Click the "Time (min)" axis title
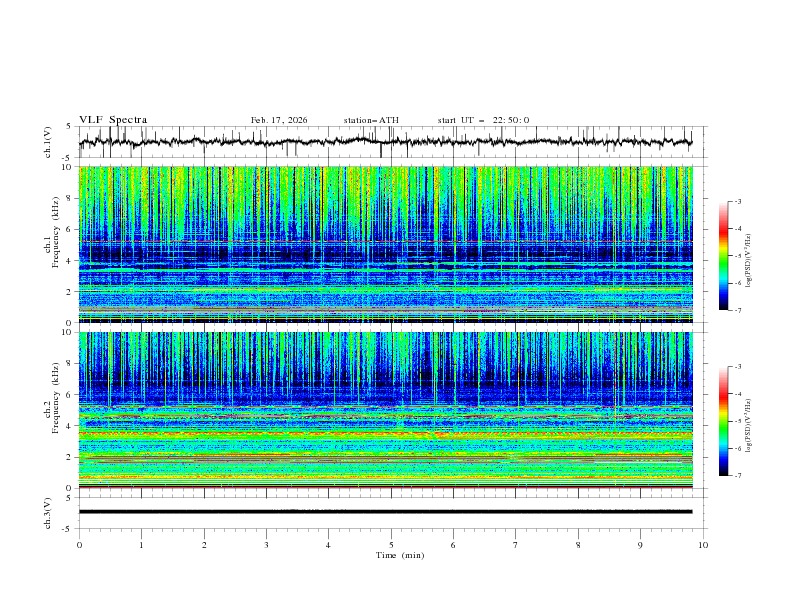 [400, 555]
